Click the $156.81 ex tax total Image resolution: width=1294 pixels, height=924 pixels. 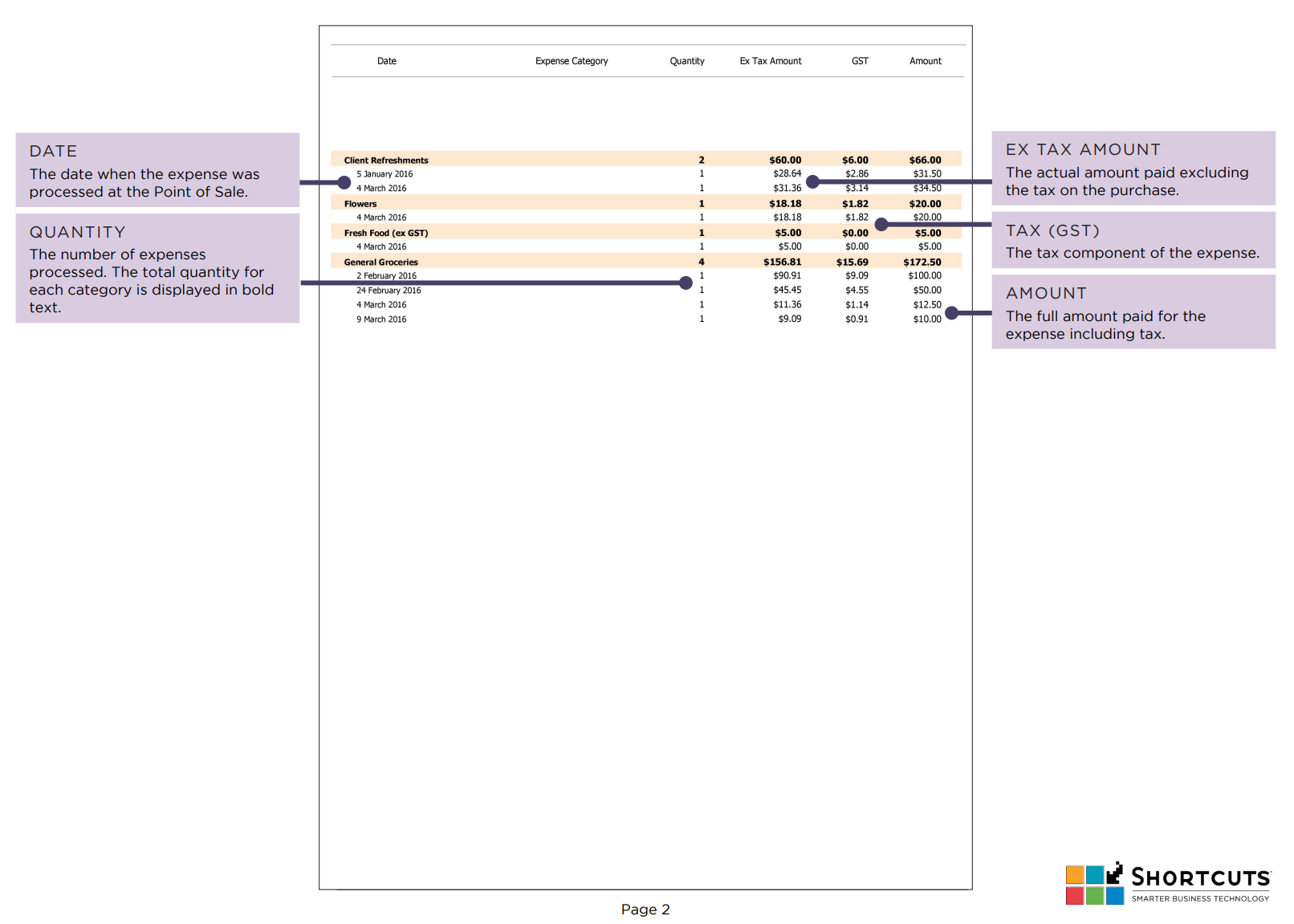point(782,262)
